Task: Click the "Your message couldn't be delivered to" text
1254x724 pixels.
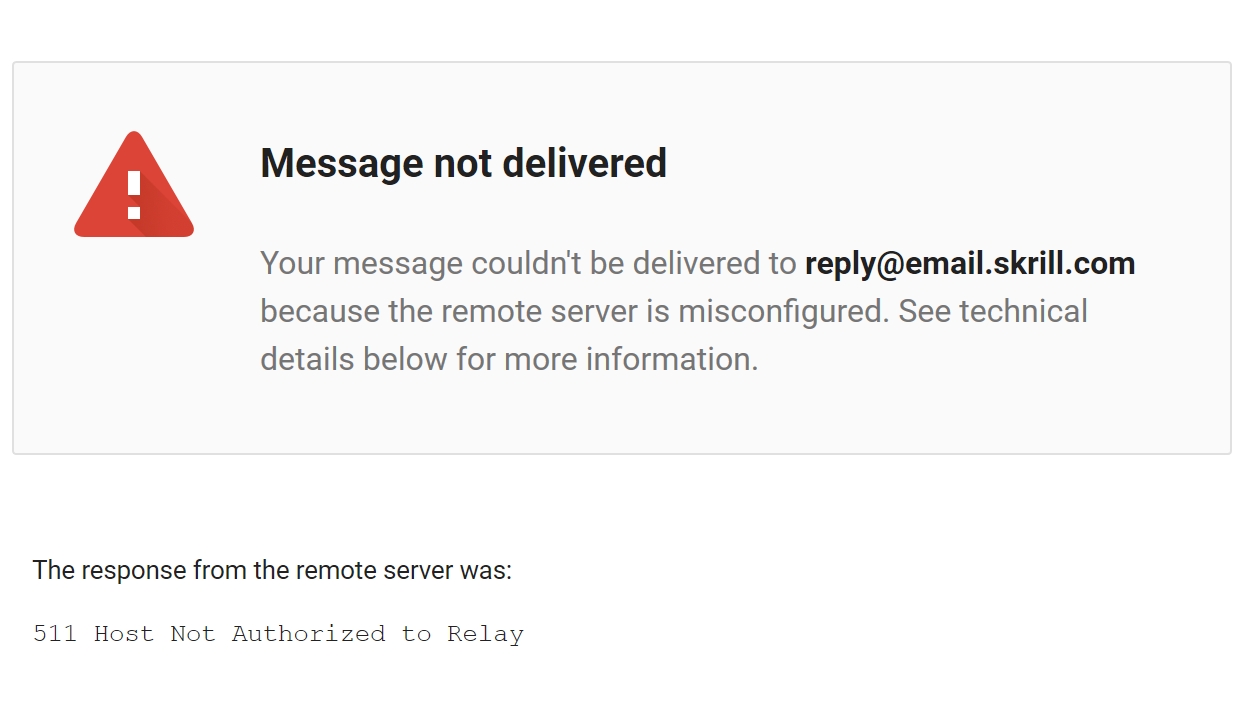Action: [x=528, y=264]
